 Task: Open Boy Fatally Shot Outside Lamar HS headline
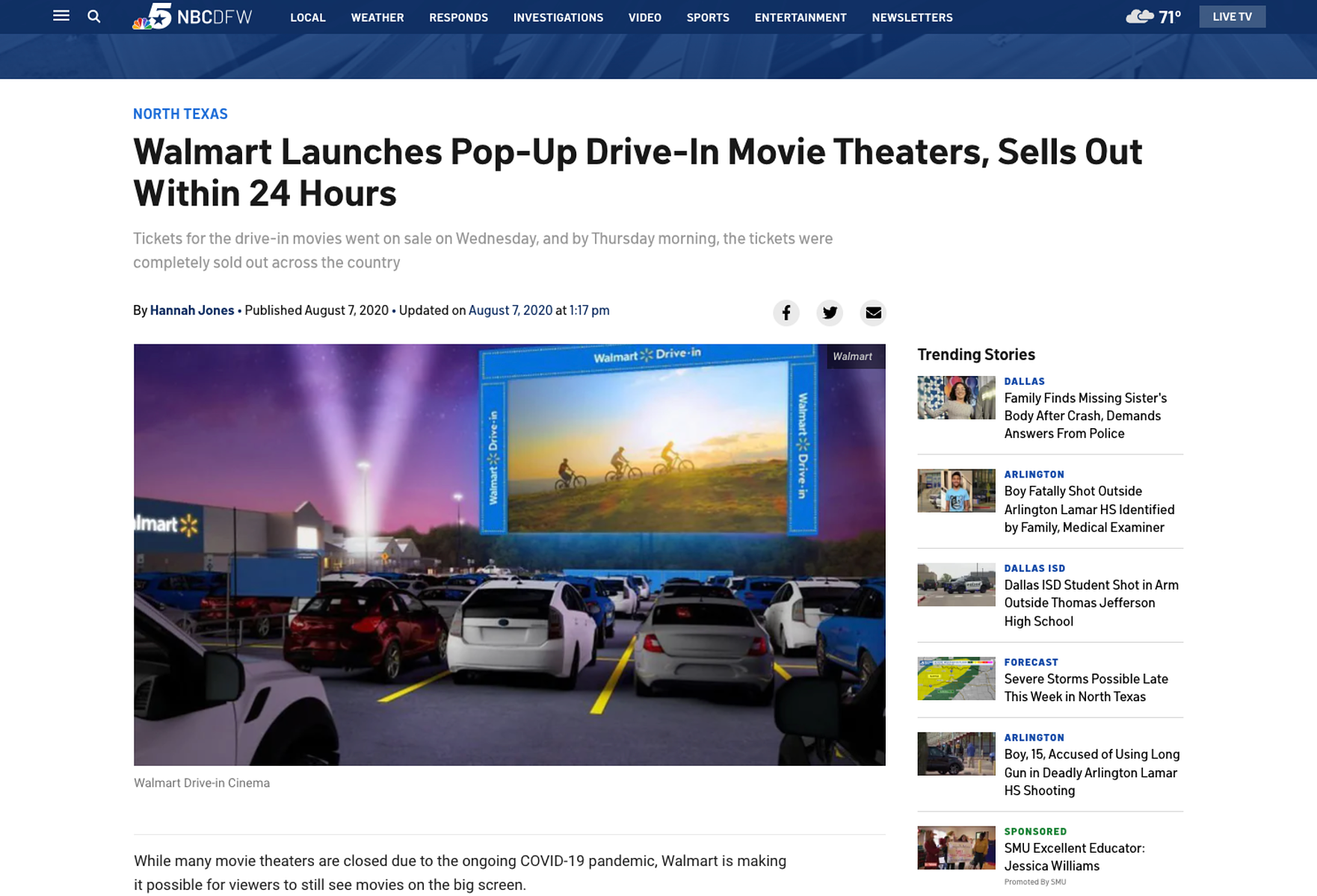[1089, 509]
